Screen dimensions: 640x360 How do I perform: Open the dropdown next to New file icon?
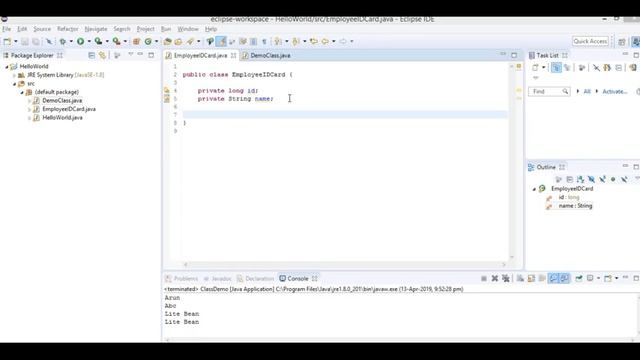pos(16,41)
